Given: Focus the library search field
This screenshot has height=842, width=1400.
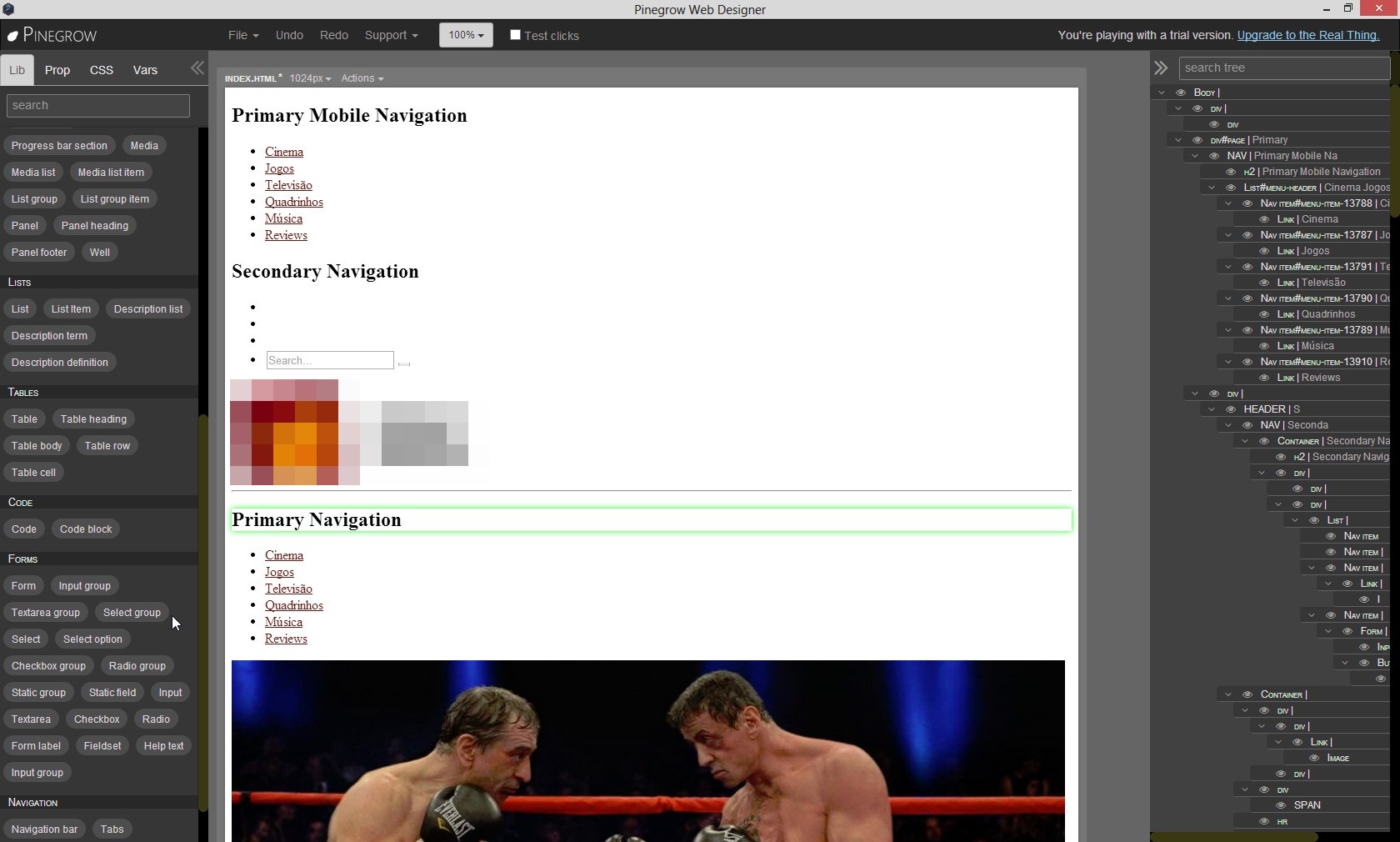Looking at the screenshot, I should tap(98, 106).
